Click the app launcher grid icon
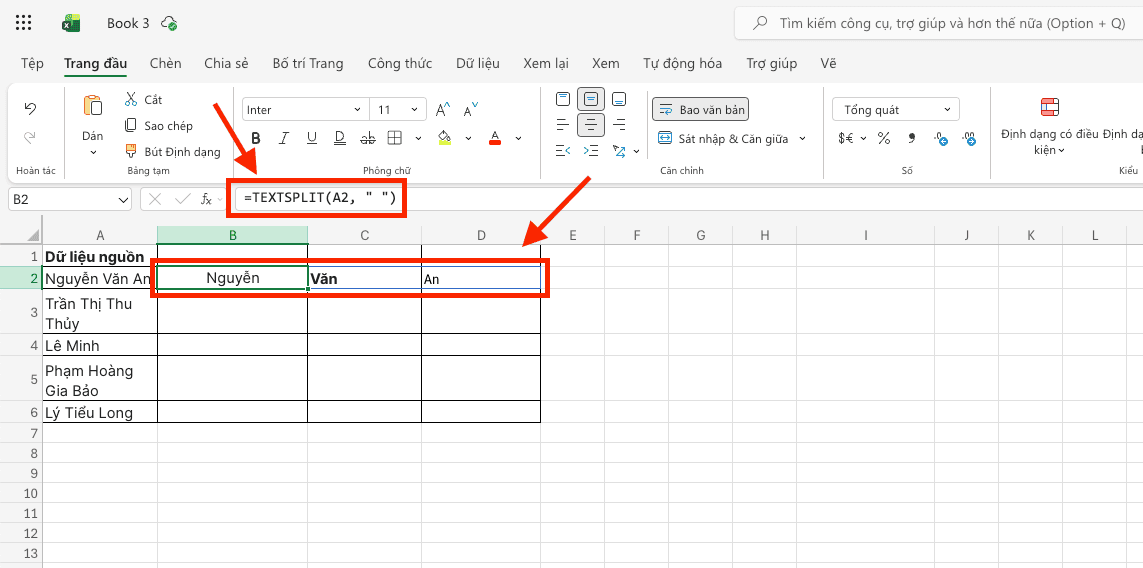Image resolution: width=1143 pixels, height=568 pixels. tap(24, 22)
